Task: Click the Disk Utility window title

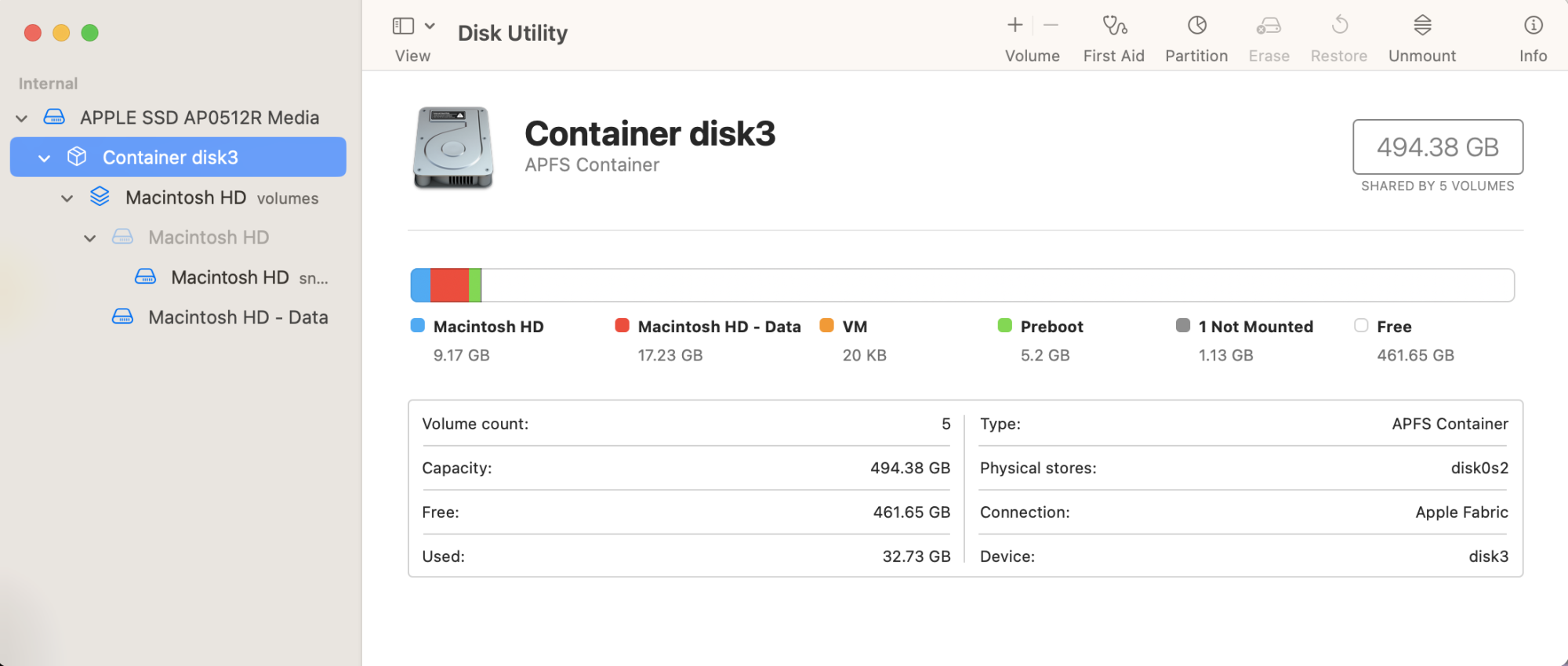Action: coord(513,33)
